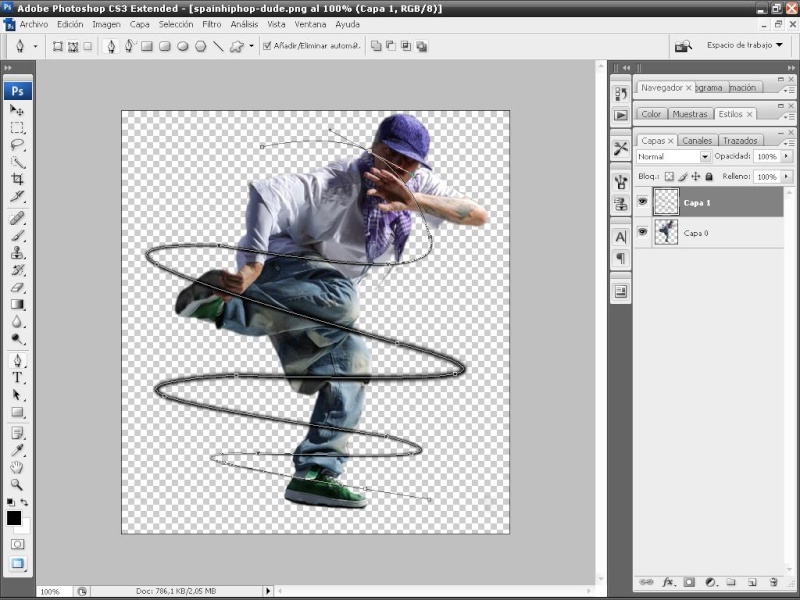Viewport: 800px width, 600px height.
Task: Select the Brush tool
Action: click(17, 236)
